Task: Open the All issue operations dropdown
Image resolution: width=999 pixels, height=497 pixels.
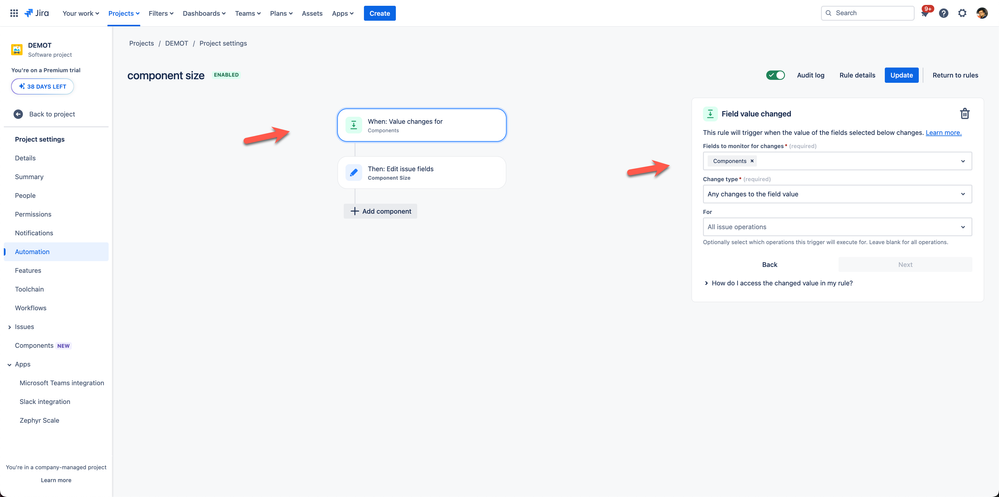Action: [837, 227]
